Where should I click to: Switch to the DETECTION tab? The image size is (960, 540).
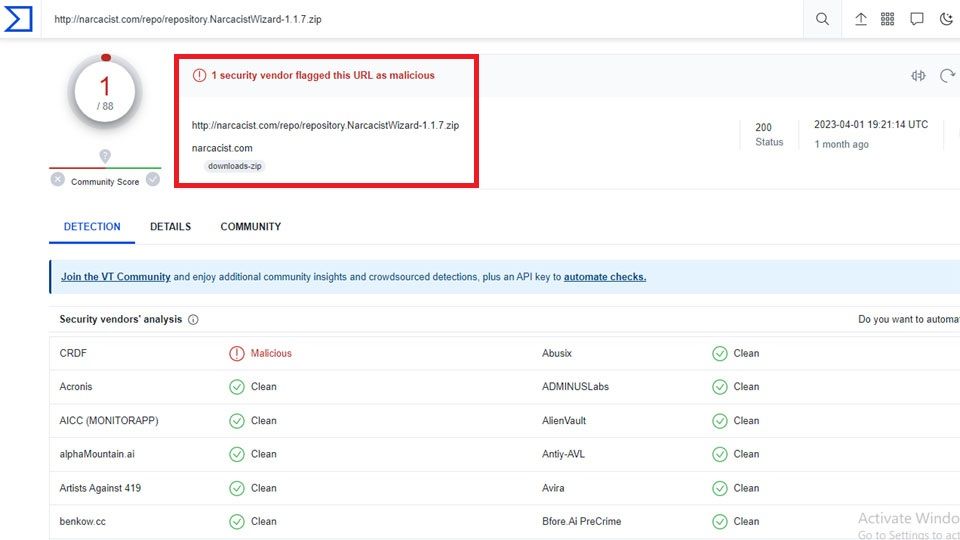92,227
